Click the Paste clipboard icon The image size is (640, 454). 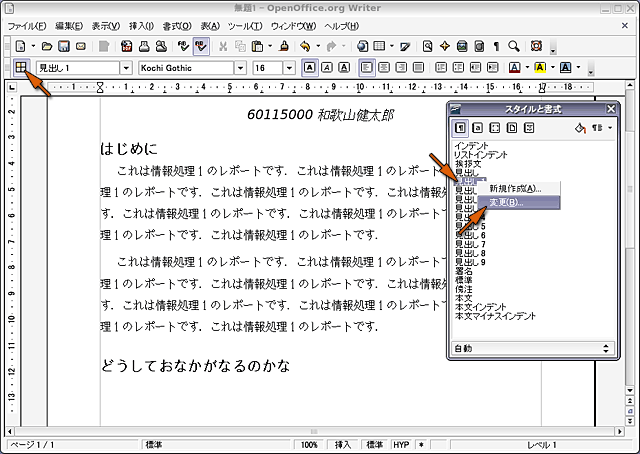(x=257, y=46)
